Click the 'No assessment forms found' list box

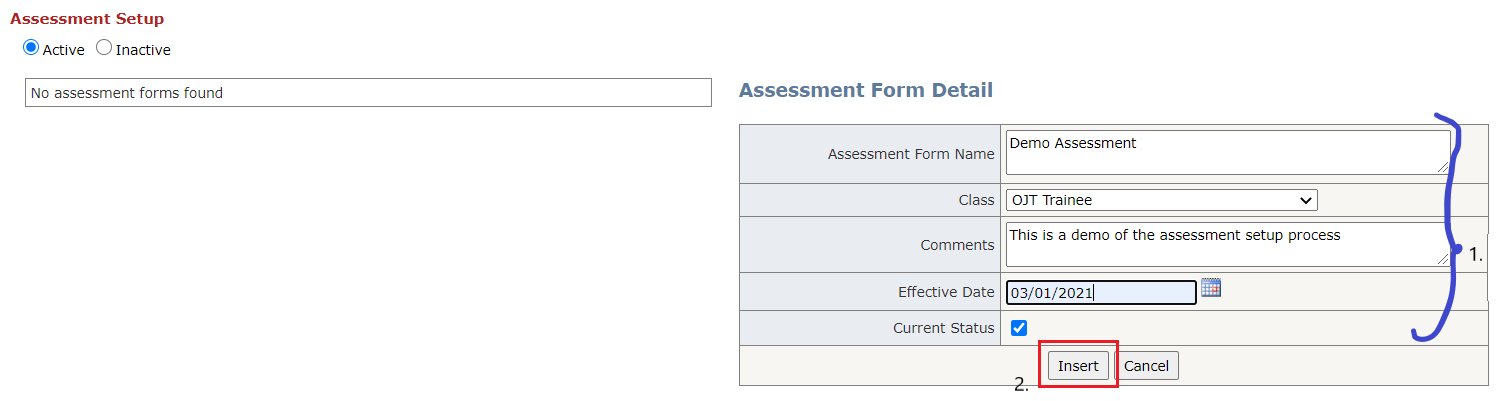367,93
